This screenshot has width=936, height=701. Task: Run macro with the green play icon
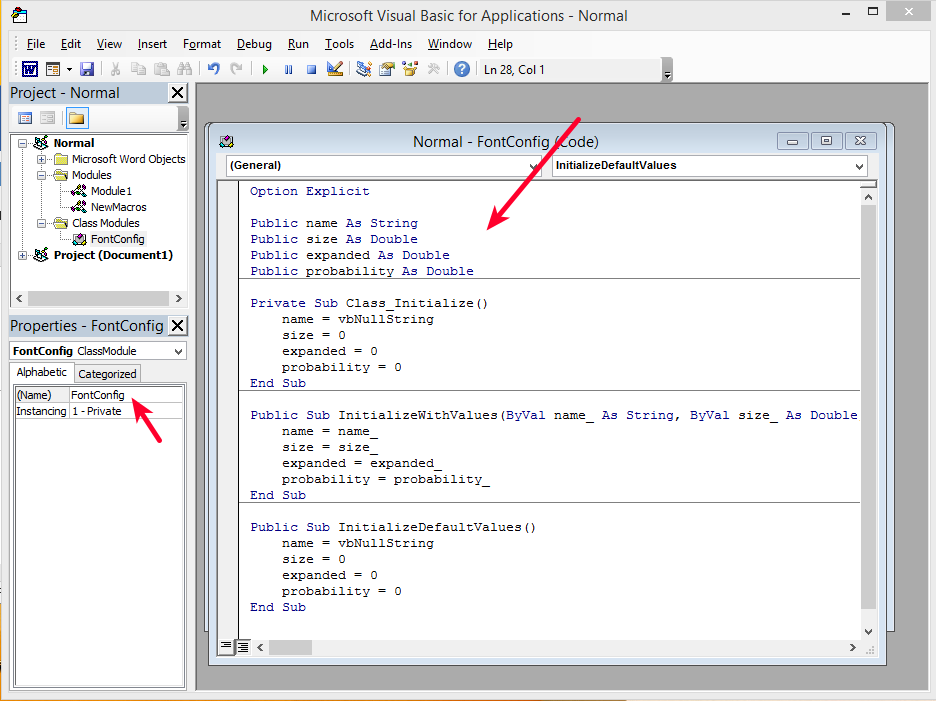point(265,69)
